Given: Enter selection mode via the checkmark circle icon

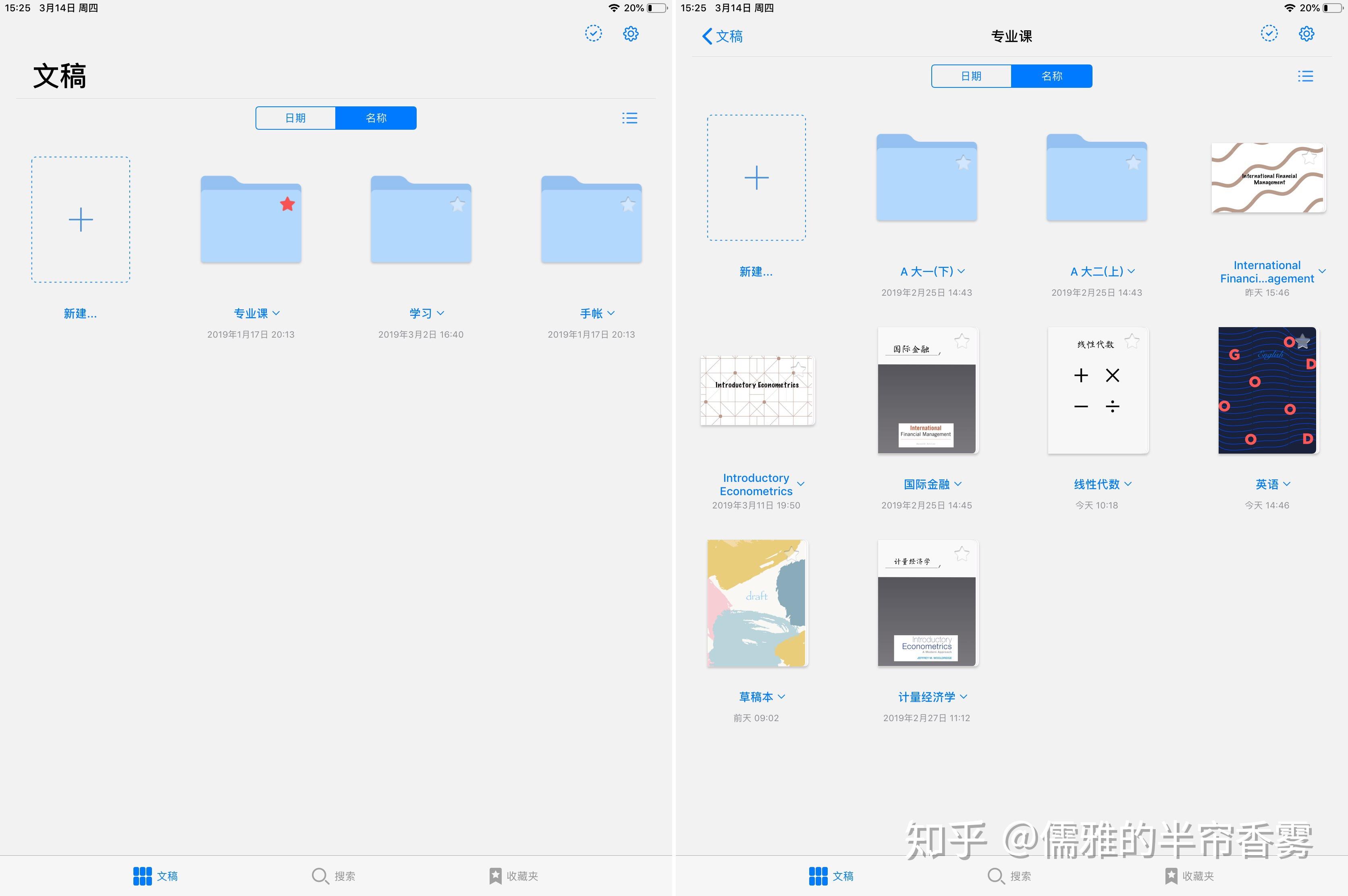Looking at the screenshot, I should click(1269, 33).
